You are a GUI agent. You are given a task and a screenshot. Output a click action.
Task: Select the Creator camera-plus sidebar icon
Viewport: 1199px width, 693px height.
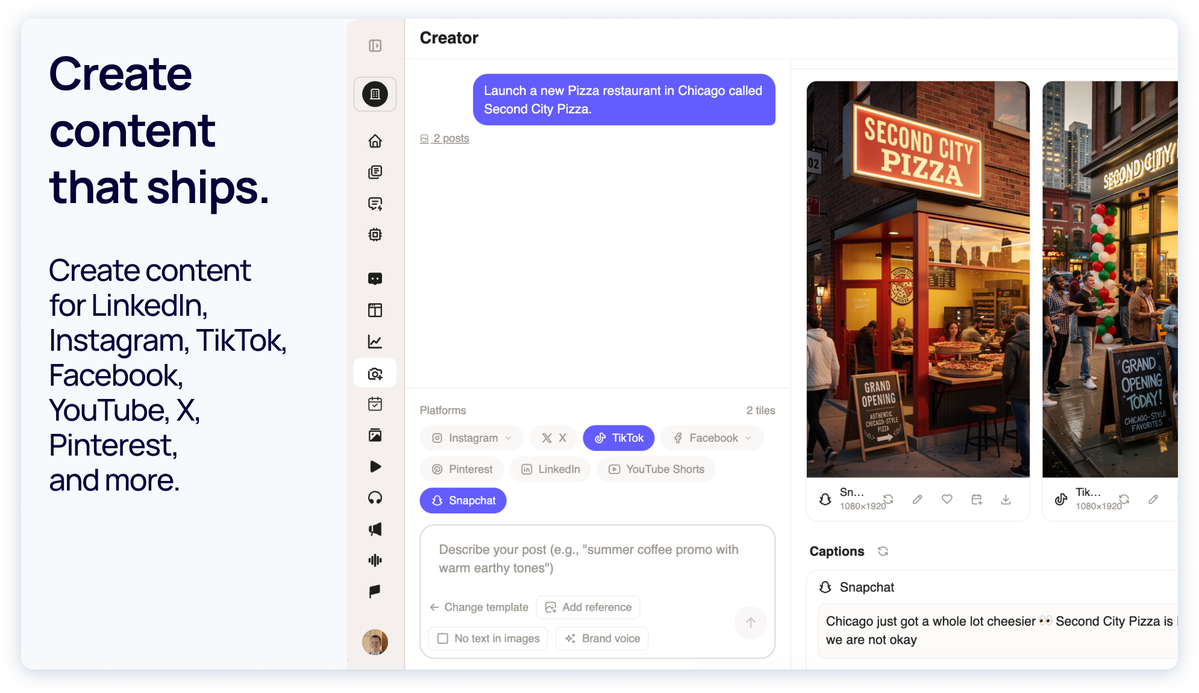375,373
